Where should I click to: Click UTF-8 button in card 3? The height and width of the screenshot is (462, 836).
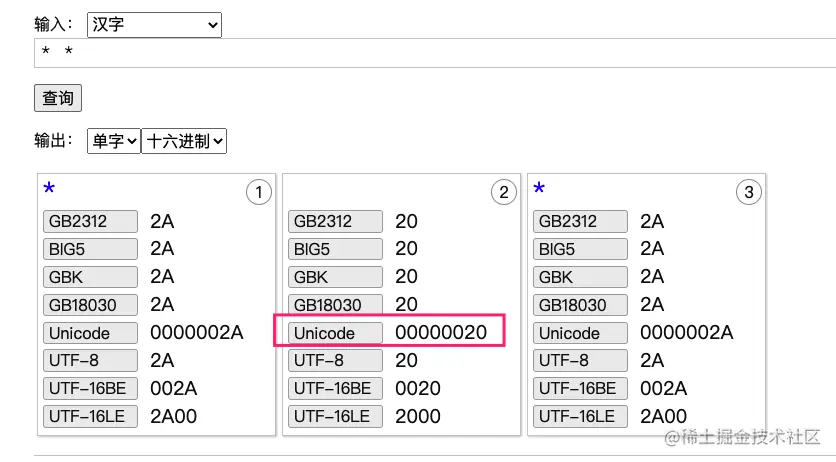[580, 360]
